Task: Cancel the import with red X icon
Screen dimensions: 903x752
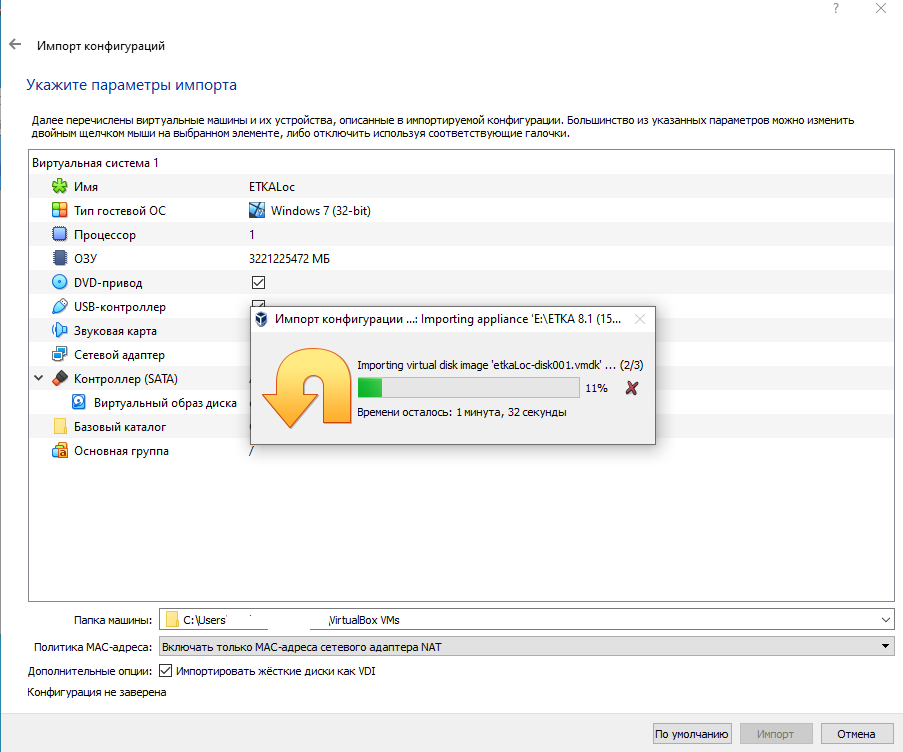Action: [x=632, y=388]
